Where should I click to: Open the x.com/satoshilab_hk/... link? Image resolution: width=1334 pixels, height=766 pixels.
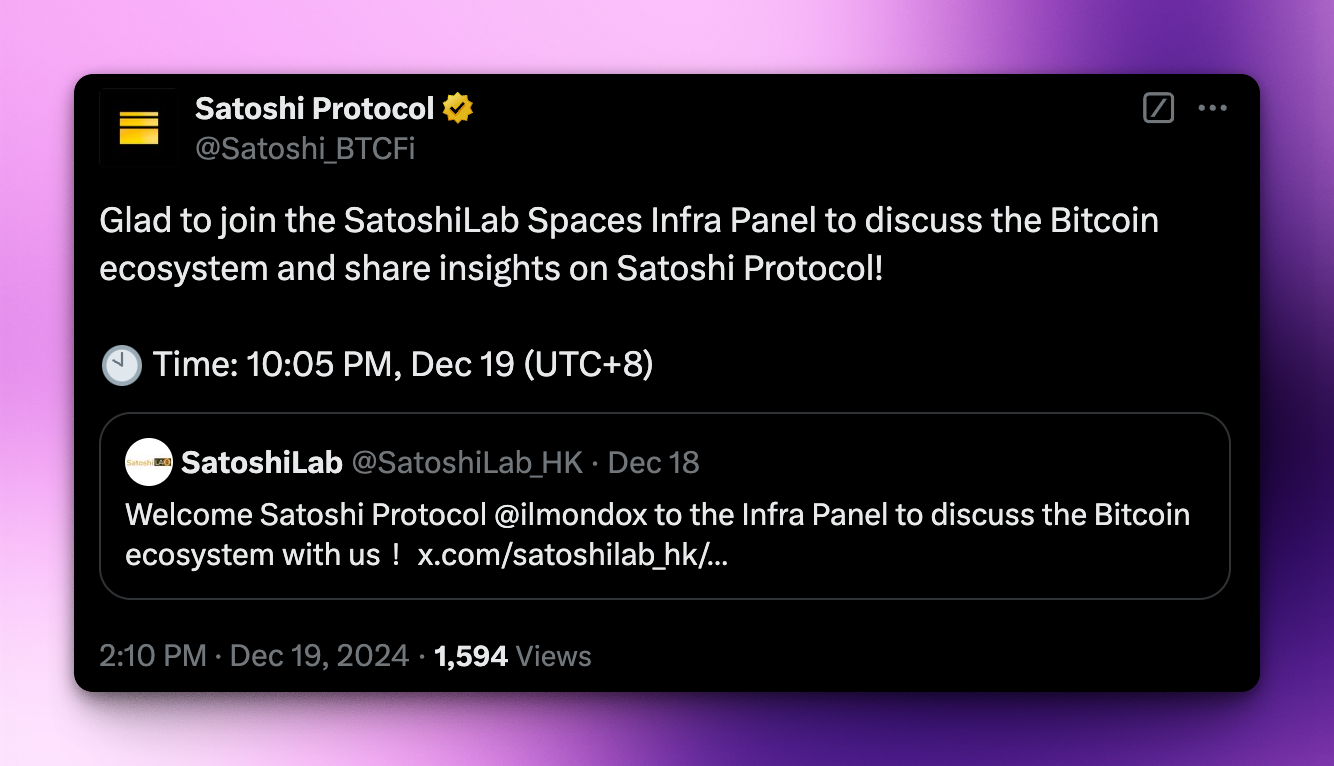click(x=572, y=555)
